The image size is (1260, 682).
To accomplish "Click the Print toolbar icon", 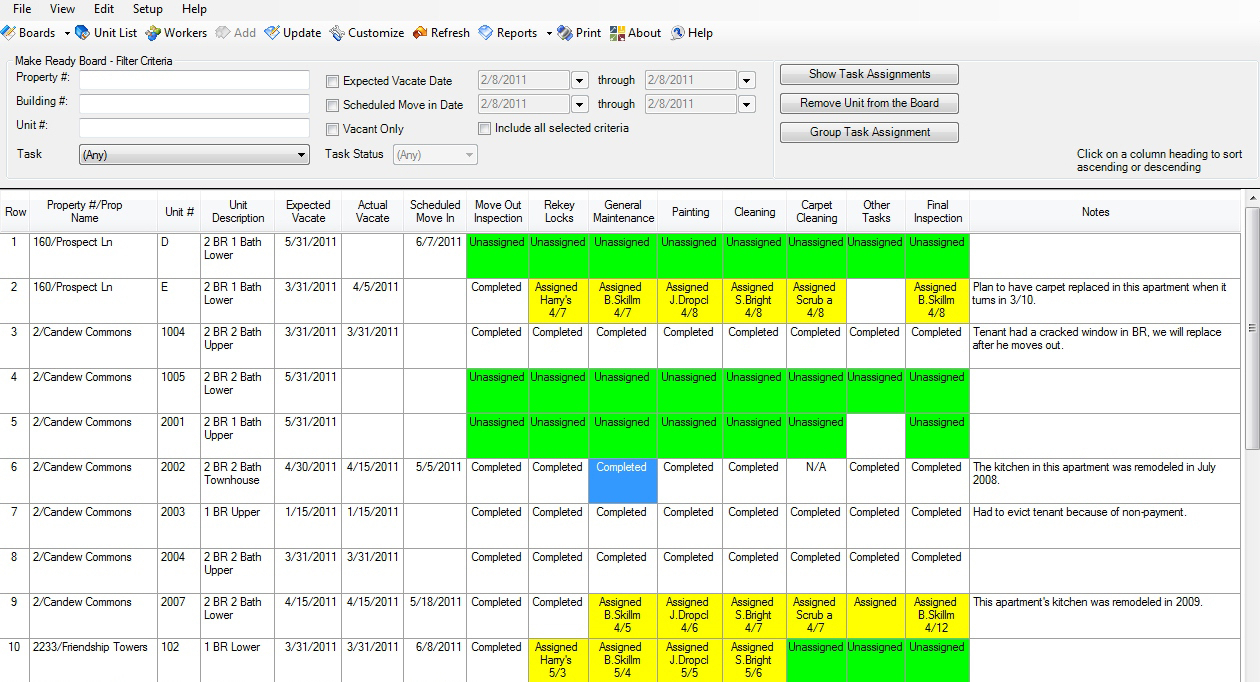I will 565,33.
